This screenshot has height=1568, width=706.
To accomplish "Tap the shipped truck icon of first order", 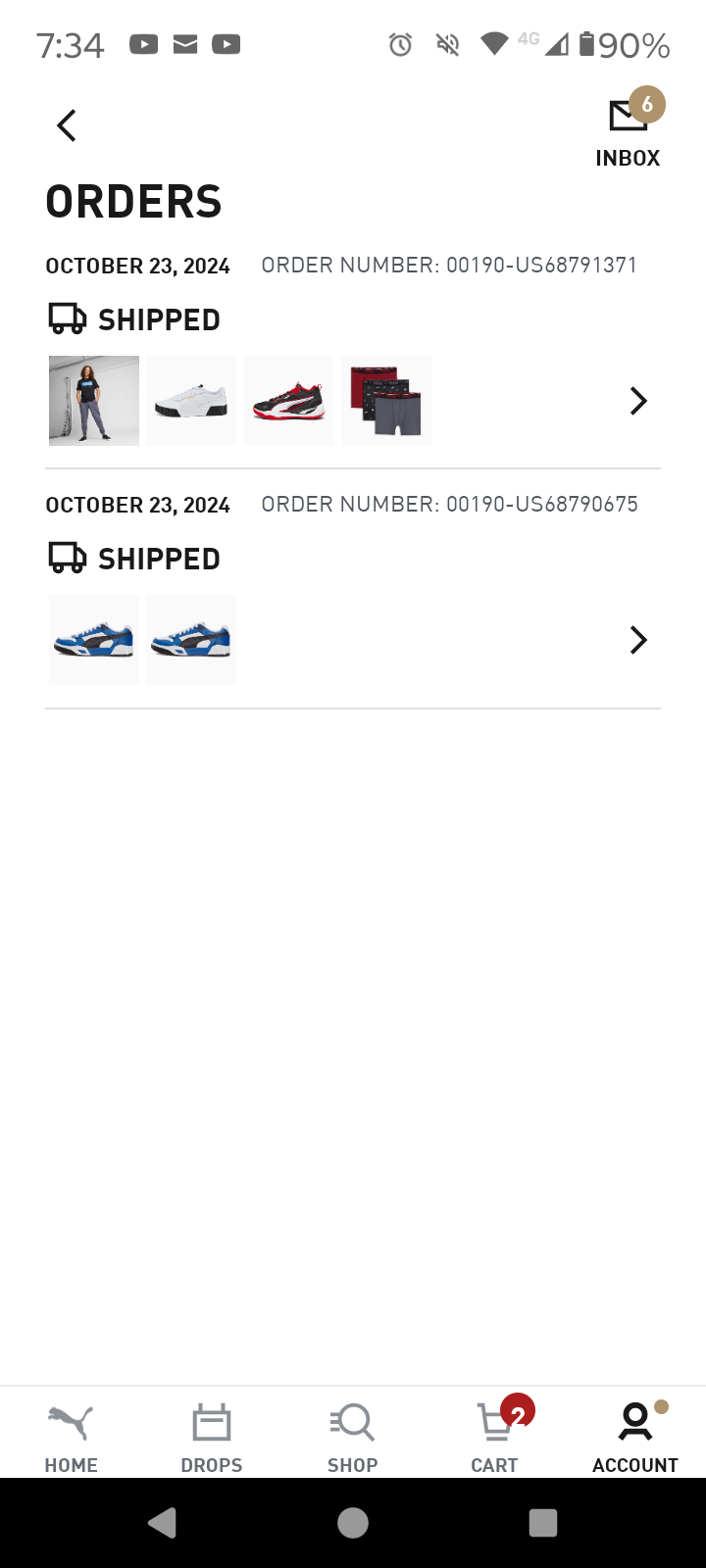I will [68, 318].
